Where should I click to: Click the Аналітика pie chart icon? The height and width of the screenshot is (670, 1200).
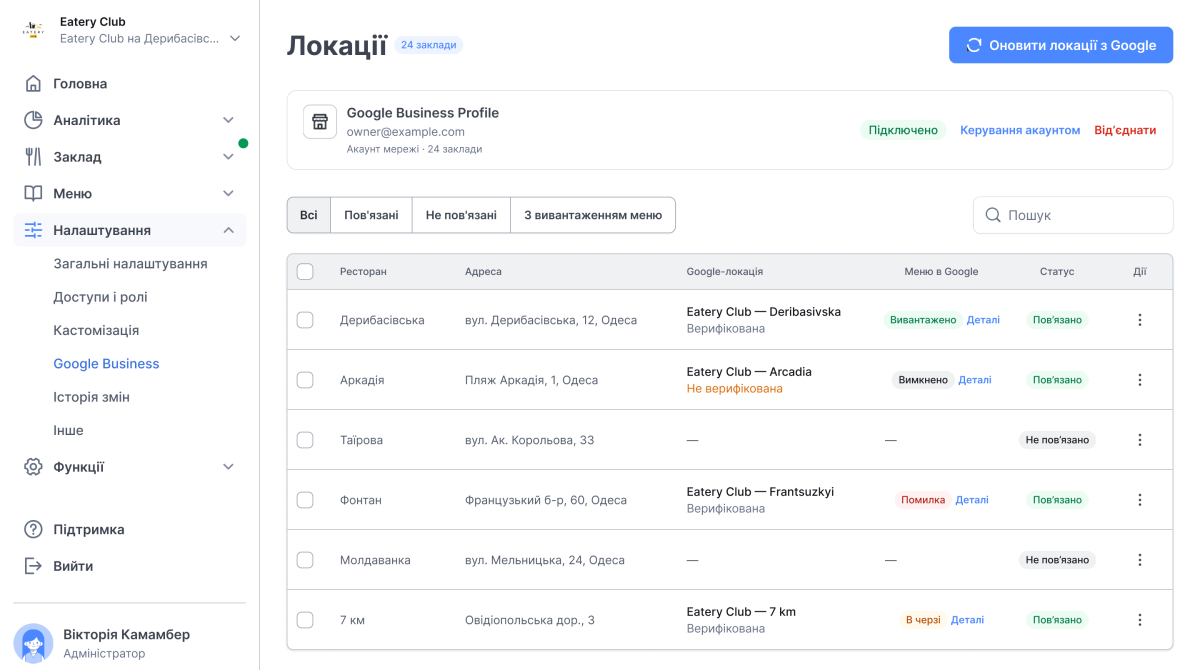(x=34, y=120)
